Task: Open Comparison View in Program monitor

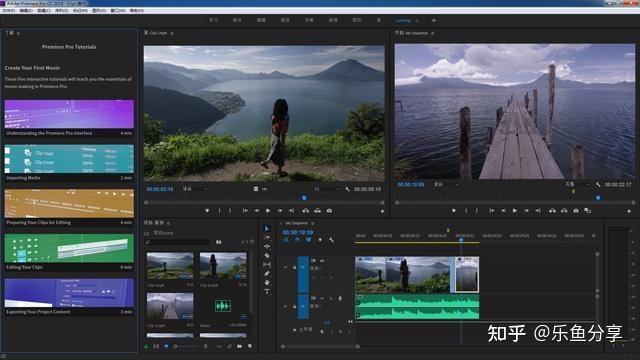Action: pyautogui.click(x=587, y=211)
